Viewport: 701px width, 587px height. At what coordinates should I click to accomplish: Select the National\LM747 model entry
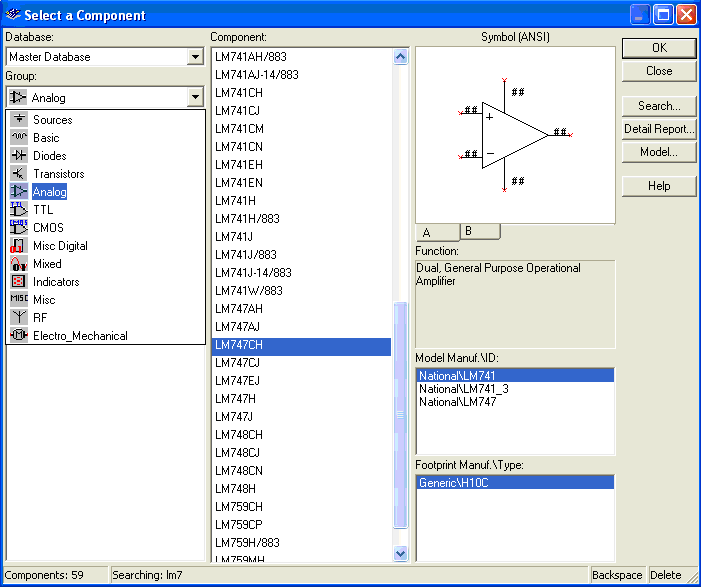(x=457, y=402)
